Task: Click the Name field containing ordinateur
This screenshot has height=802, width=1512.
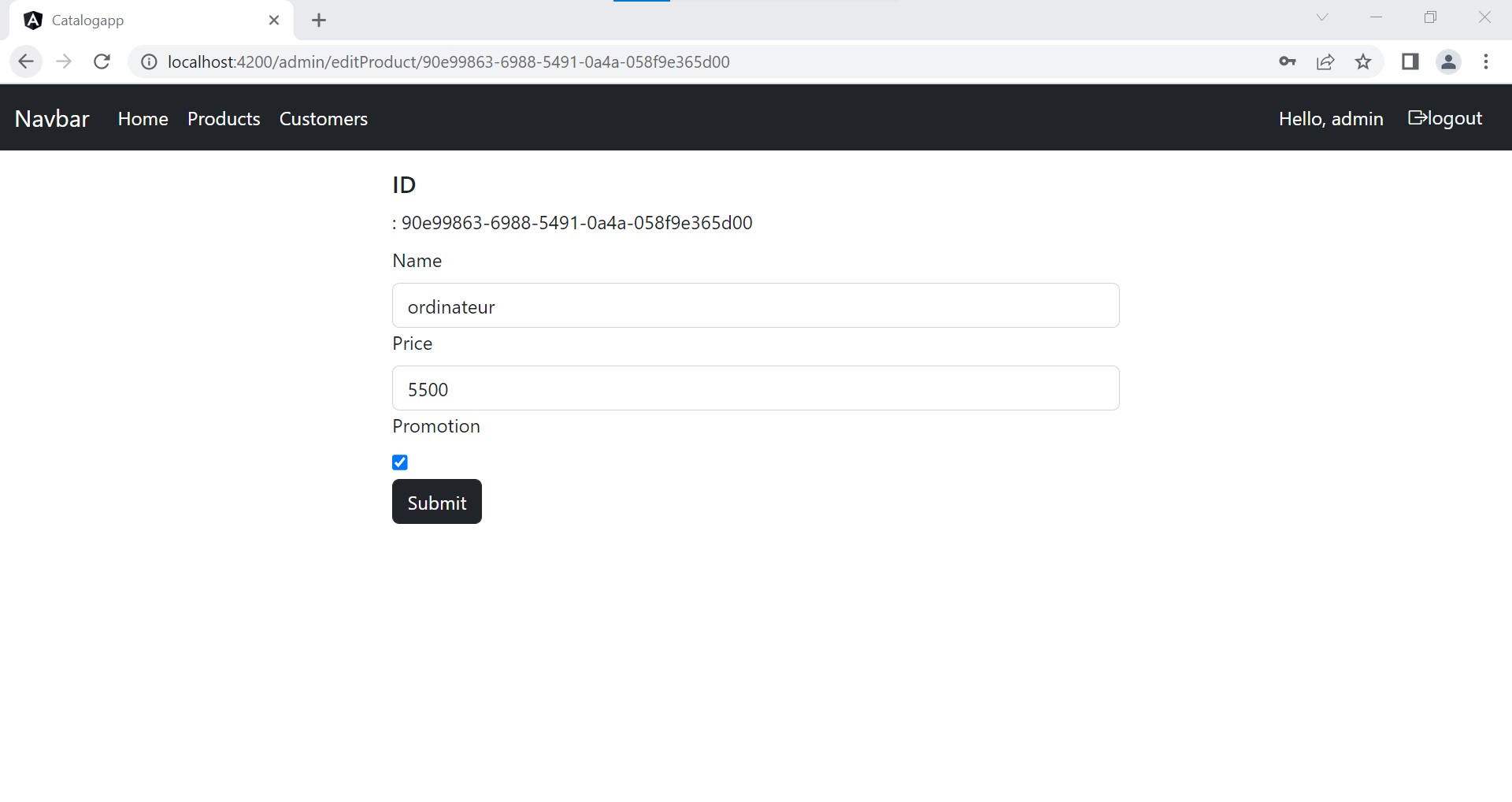Action: coord(756,306)
